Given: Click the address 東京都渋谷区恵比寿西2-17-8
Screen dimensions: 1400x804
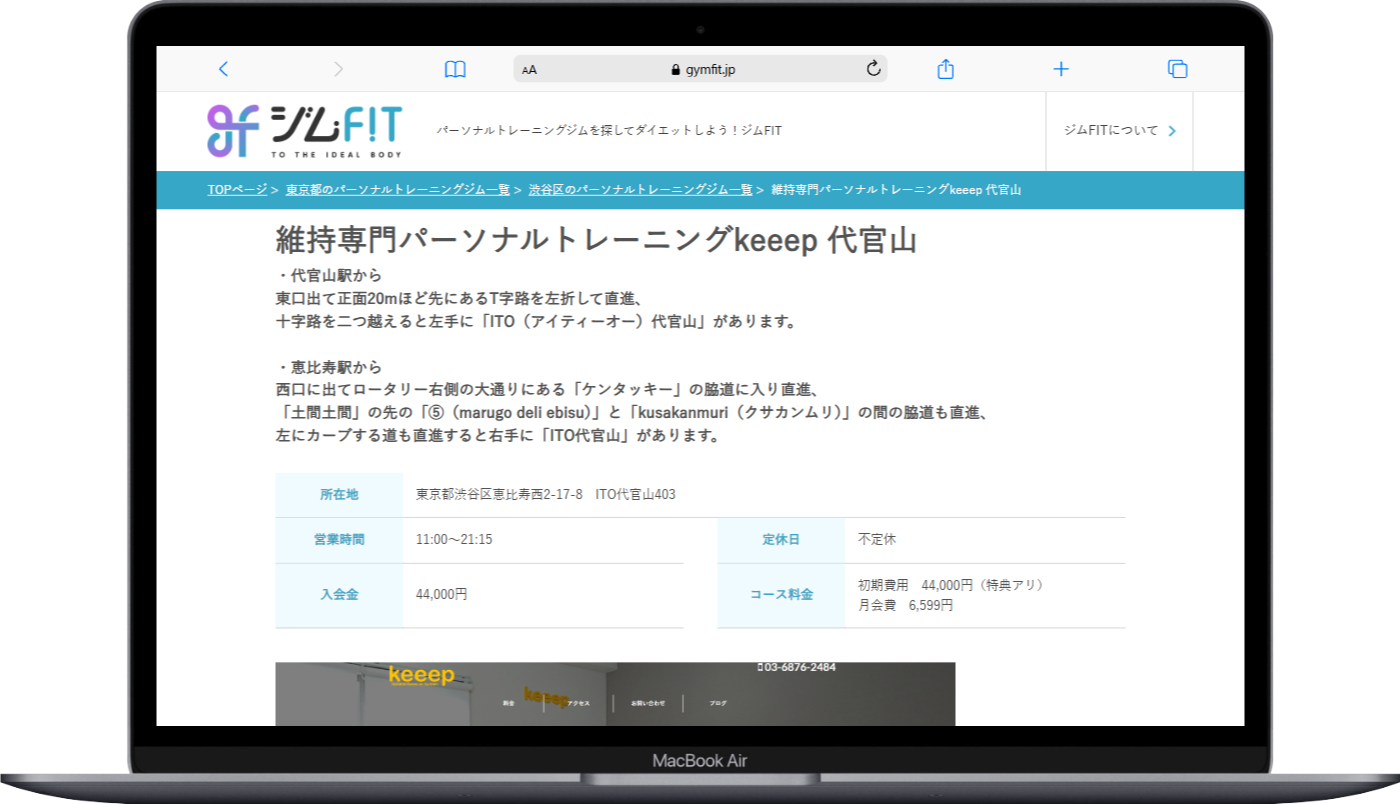Looking at the screenshot, I should [499, 494].
